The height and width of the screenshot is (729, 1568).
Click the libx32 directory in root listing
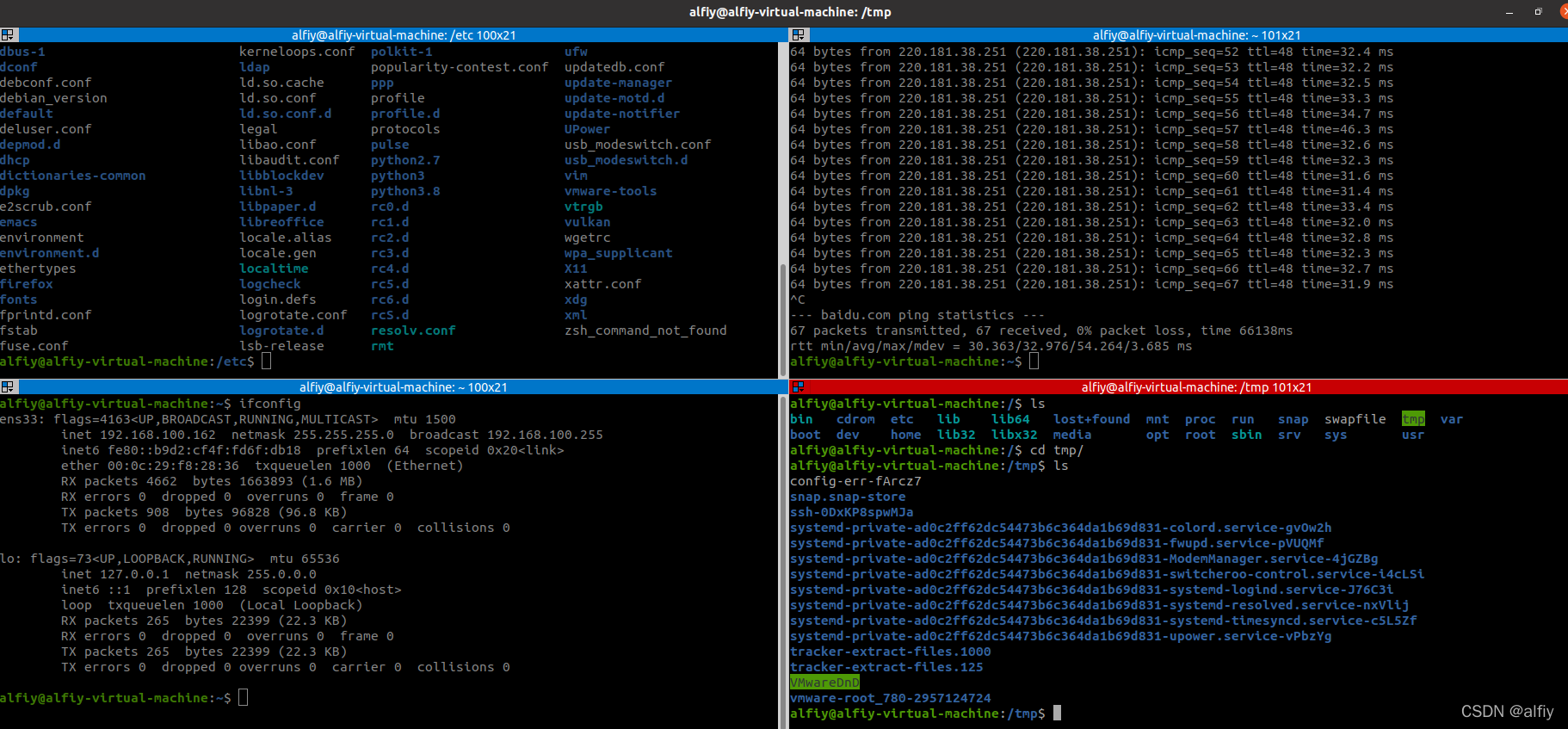click(x=1015, y=435)
